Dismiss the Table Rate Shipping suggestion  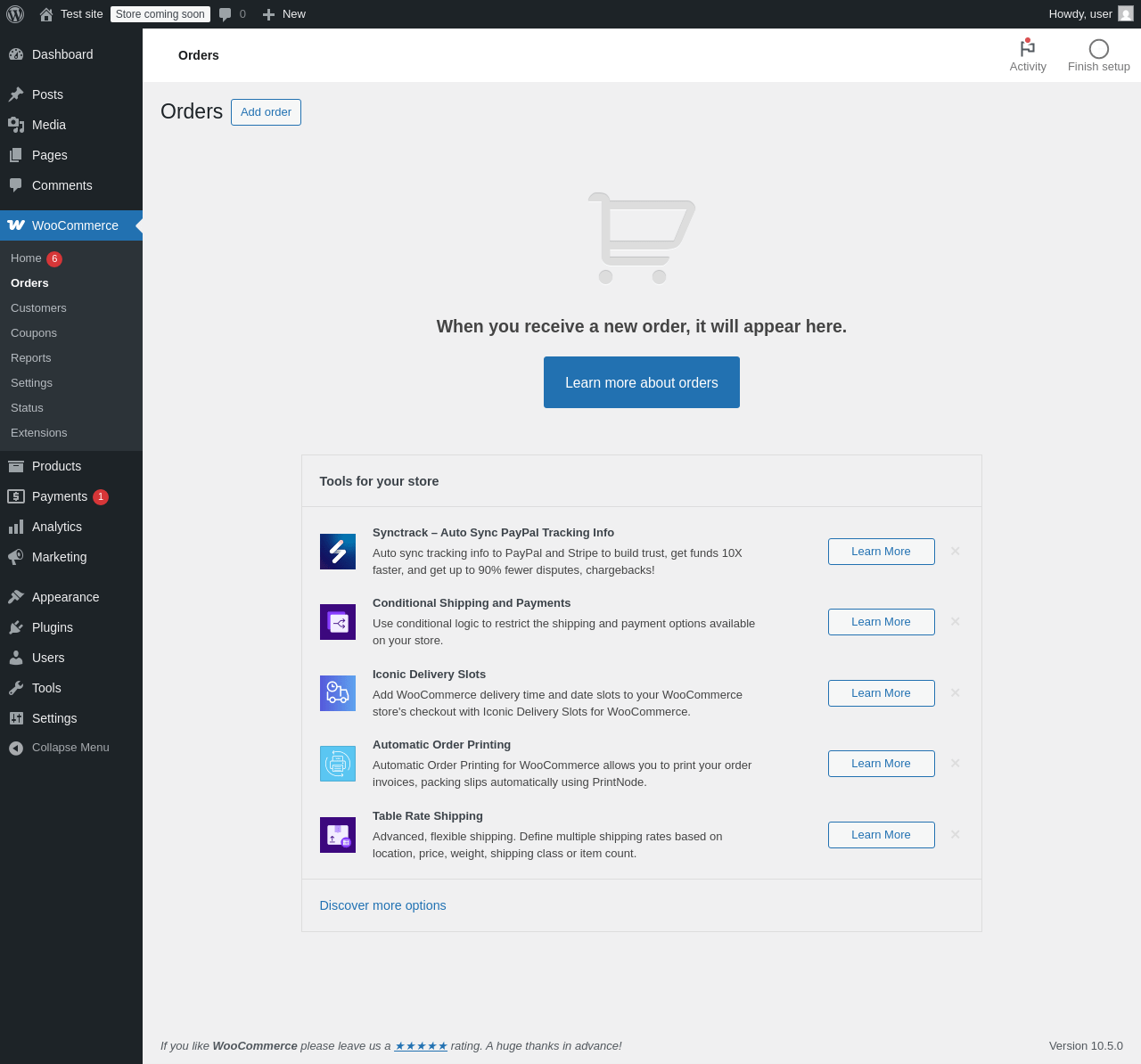click(x=956, y=835)
